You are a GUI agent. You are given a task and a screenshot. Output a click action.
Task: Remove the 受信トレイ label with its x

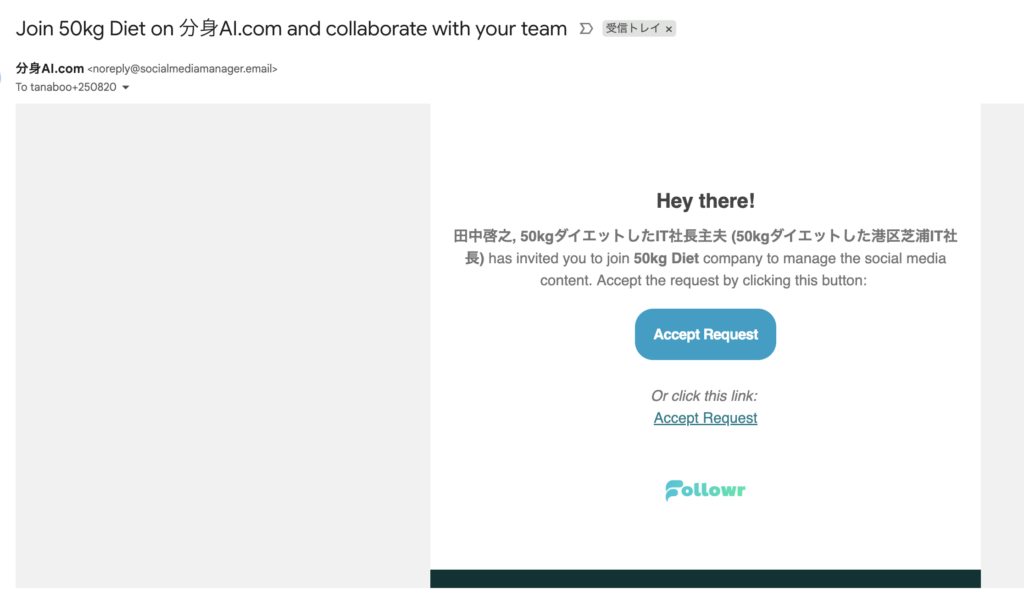pos(669,29)
